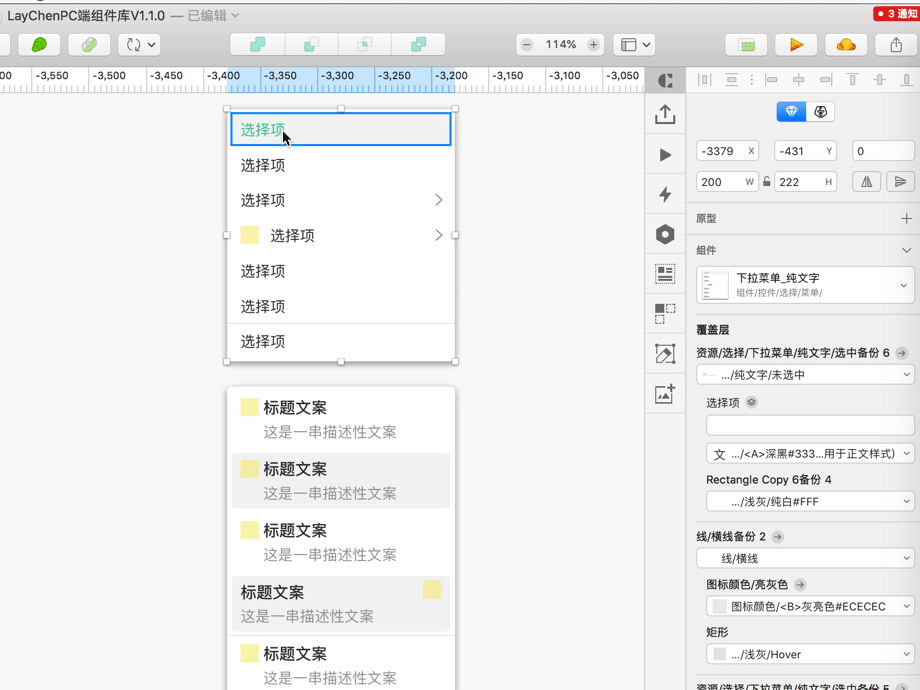Screen dimensions: 920x690
Task: Click the orange cloud upload icon
Action: coord(846,44)
